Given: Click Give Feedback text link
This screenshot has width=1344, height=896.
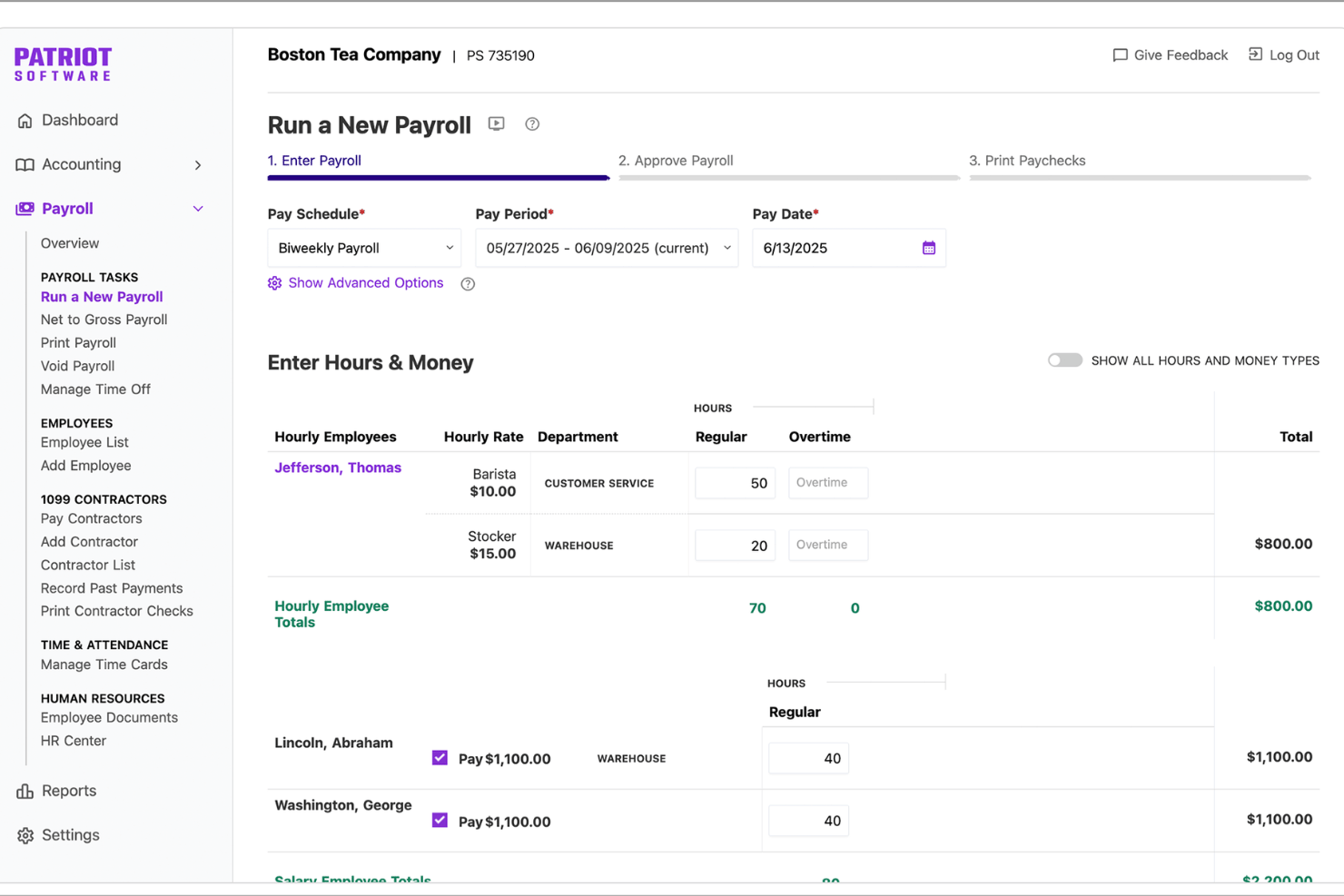Looking at the screenshot, I should pos(1181,55).
